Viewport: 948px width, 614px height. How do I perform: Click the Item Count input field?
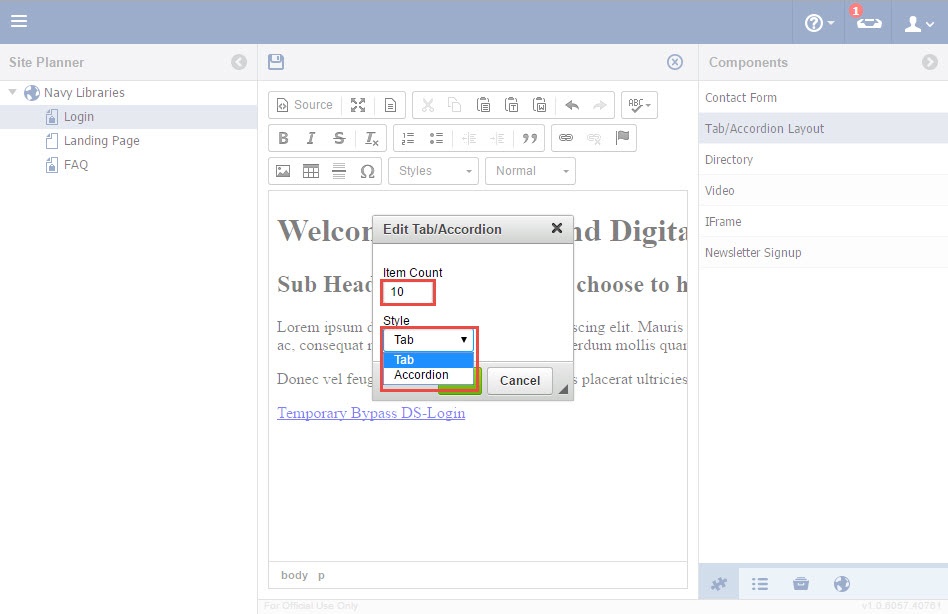[x=408, y=292]
